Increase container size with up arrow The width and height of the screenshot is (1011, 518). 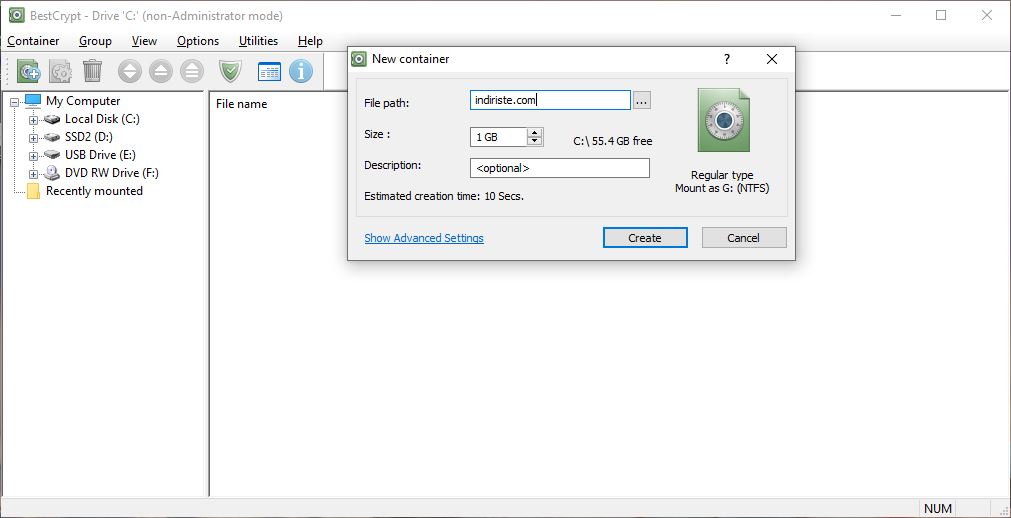click(535, 132)
